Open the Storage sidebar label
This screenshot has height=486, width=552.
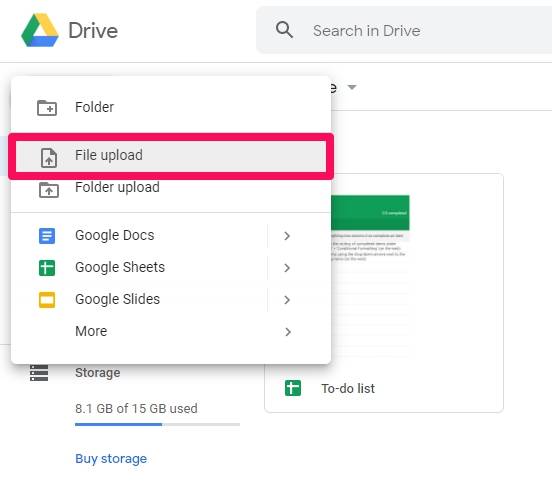pyautogui.click(x=98, y=373)
